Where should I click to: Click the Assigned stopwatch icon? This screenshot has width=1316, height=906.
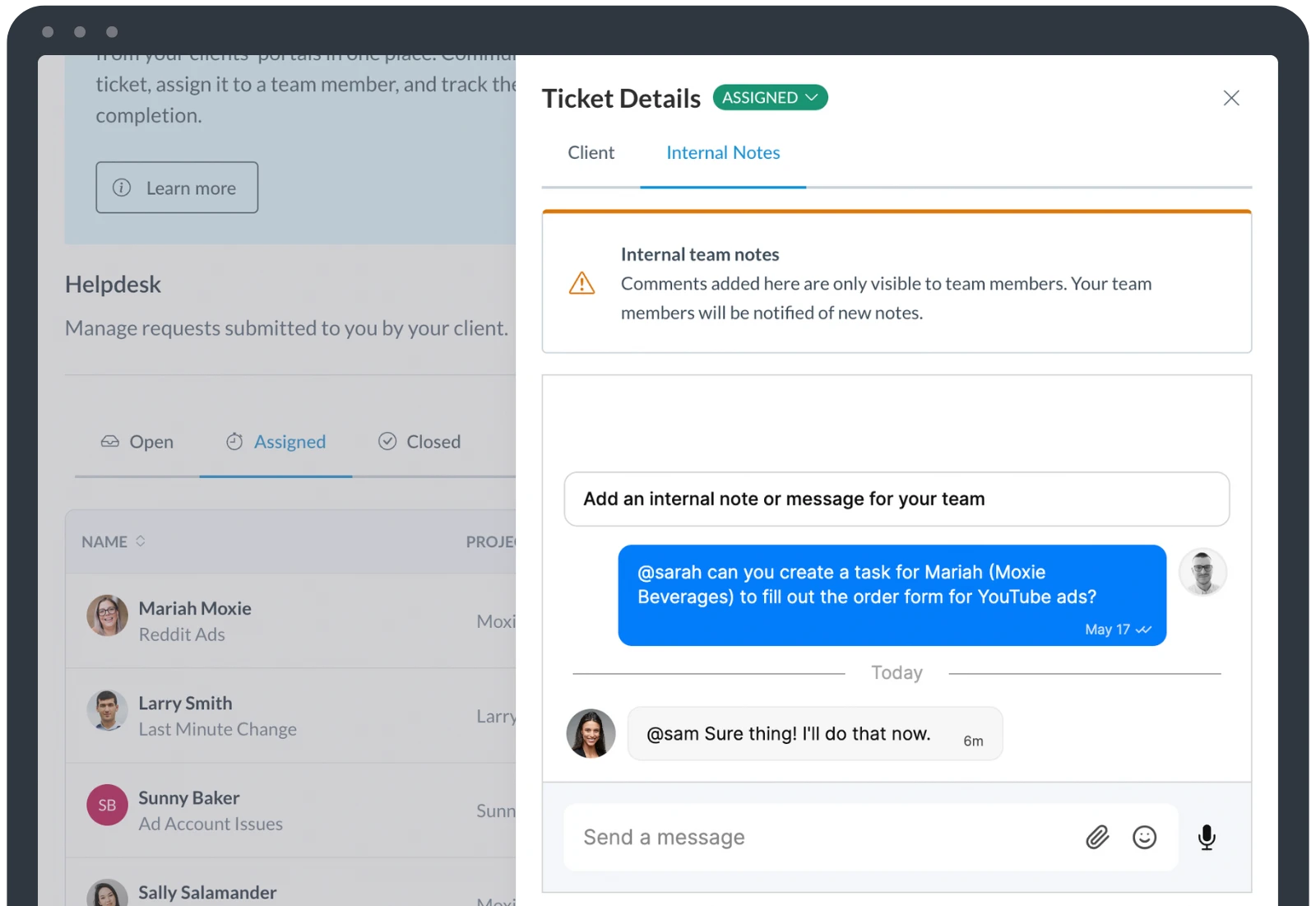pos(234,441)
